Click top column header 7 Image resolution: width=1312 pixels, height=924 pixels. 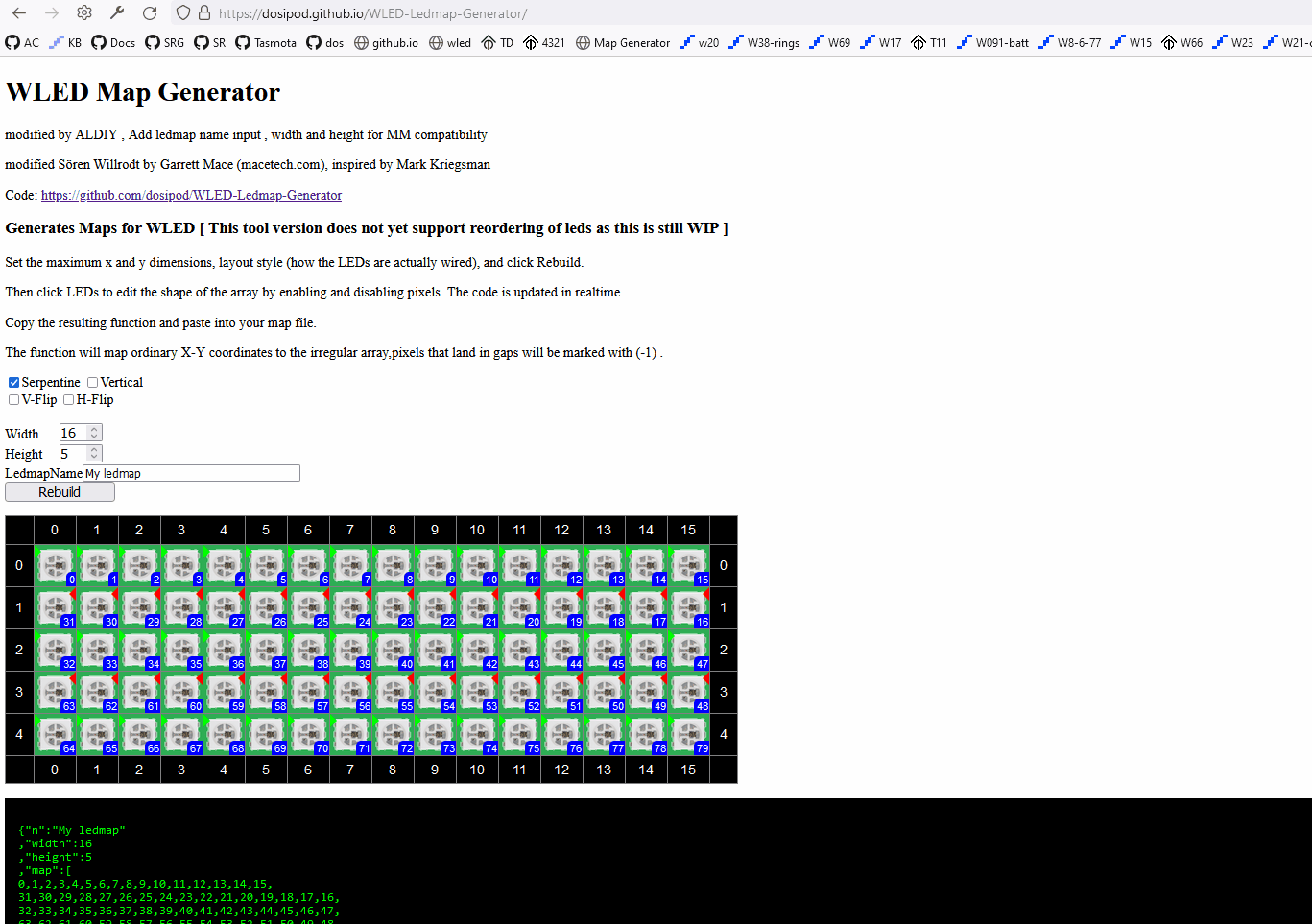350,530
